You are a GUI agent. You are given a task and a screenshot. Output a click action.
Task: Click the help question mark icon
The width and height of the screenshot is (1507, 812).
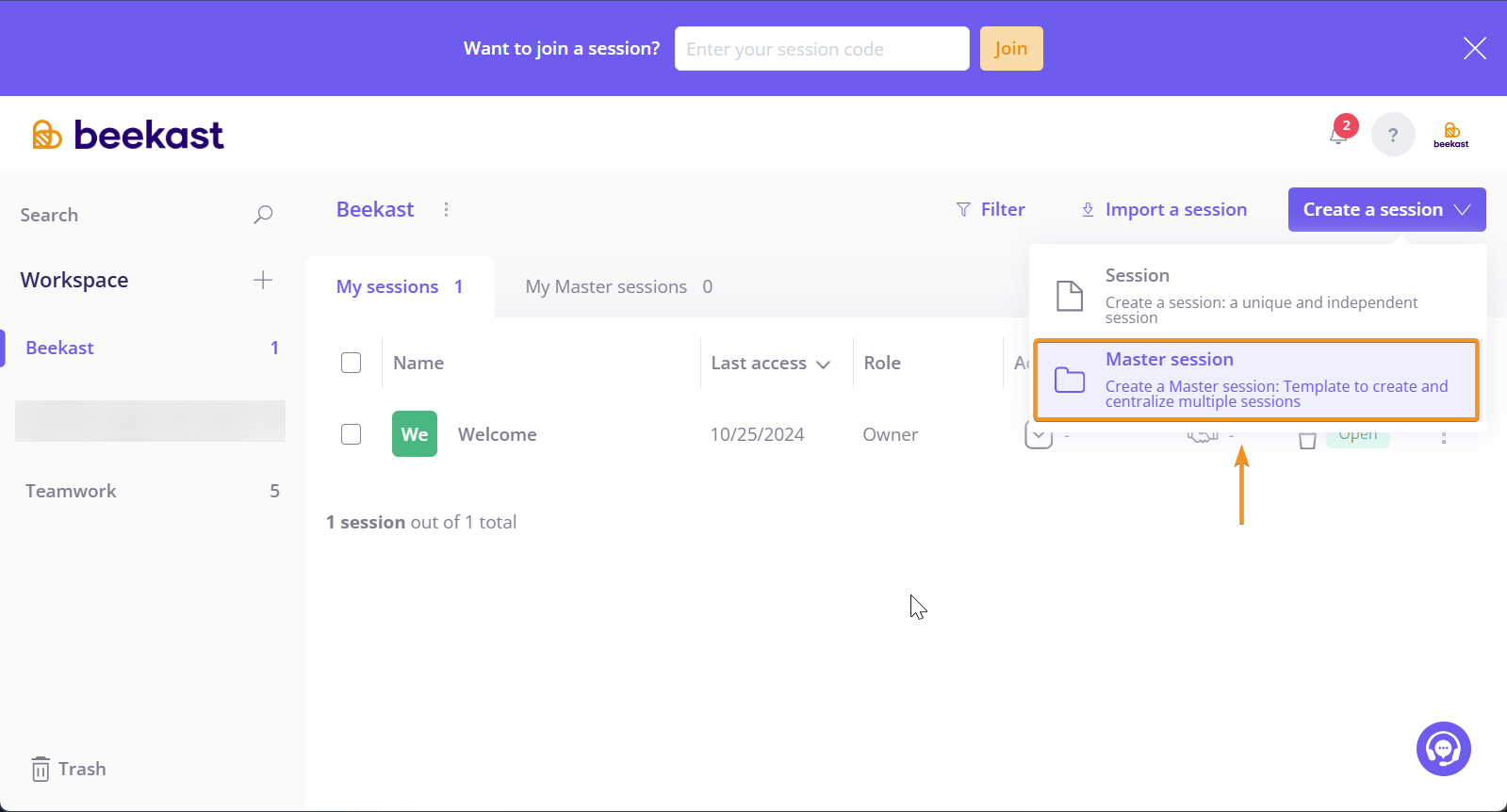tap(1393, 135)
